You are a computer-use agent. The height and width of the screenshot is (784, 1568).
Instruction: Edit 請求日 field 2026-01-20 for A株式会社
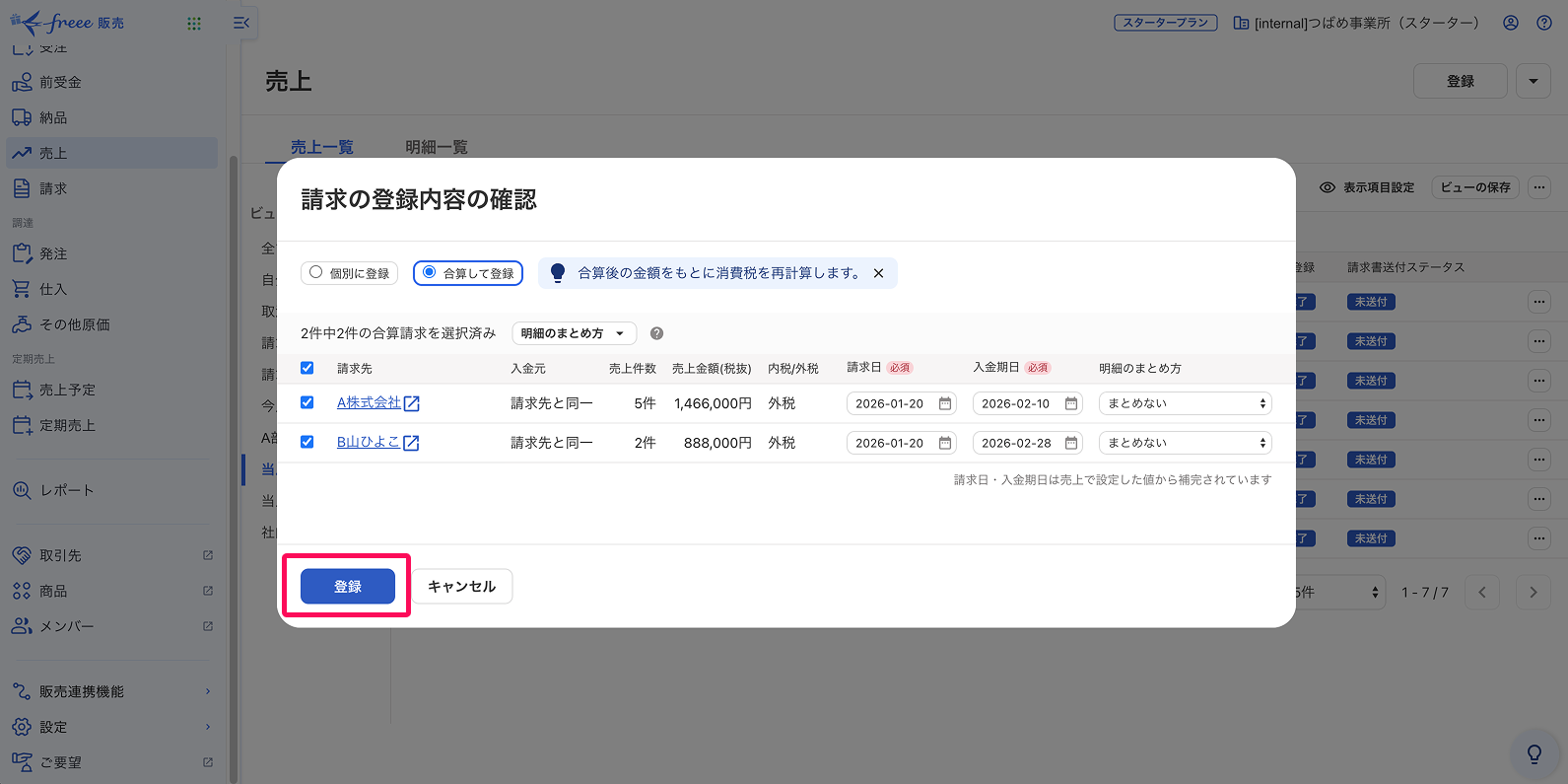click(x=902, y=403)
